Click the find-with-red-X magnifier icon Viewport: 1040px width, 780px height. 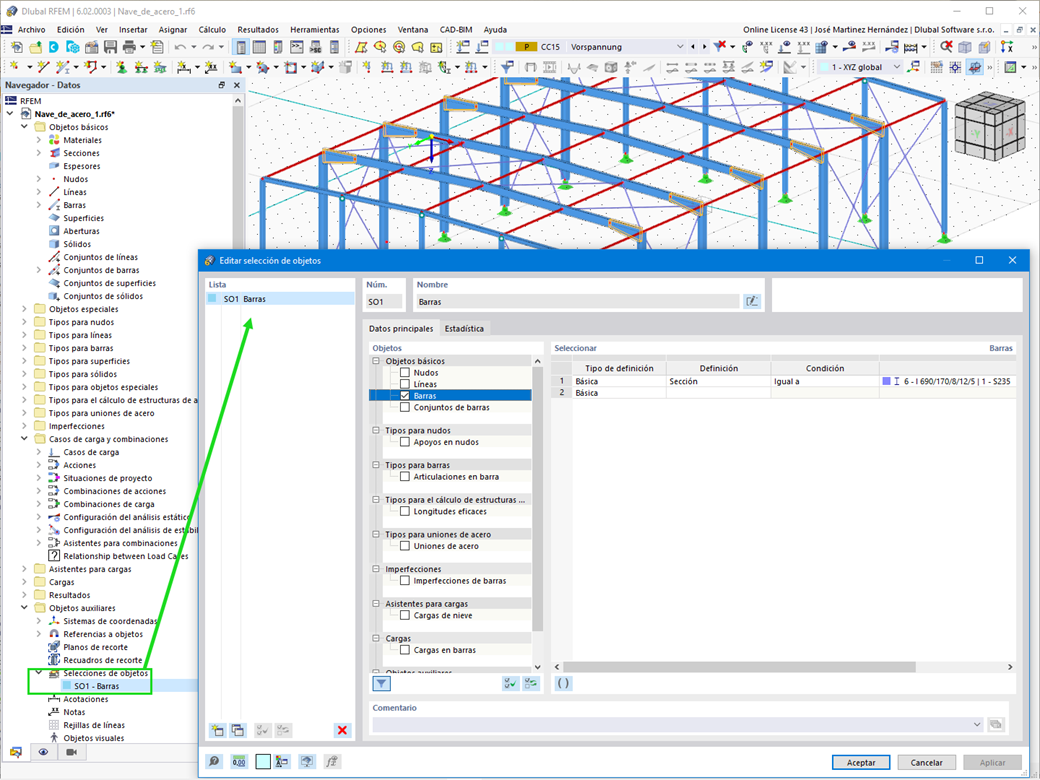(x=946, y=46)
